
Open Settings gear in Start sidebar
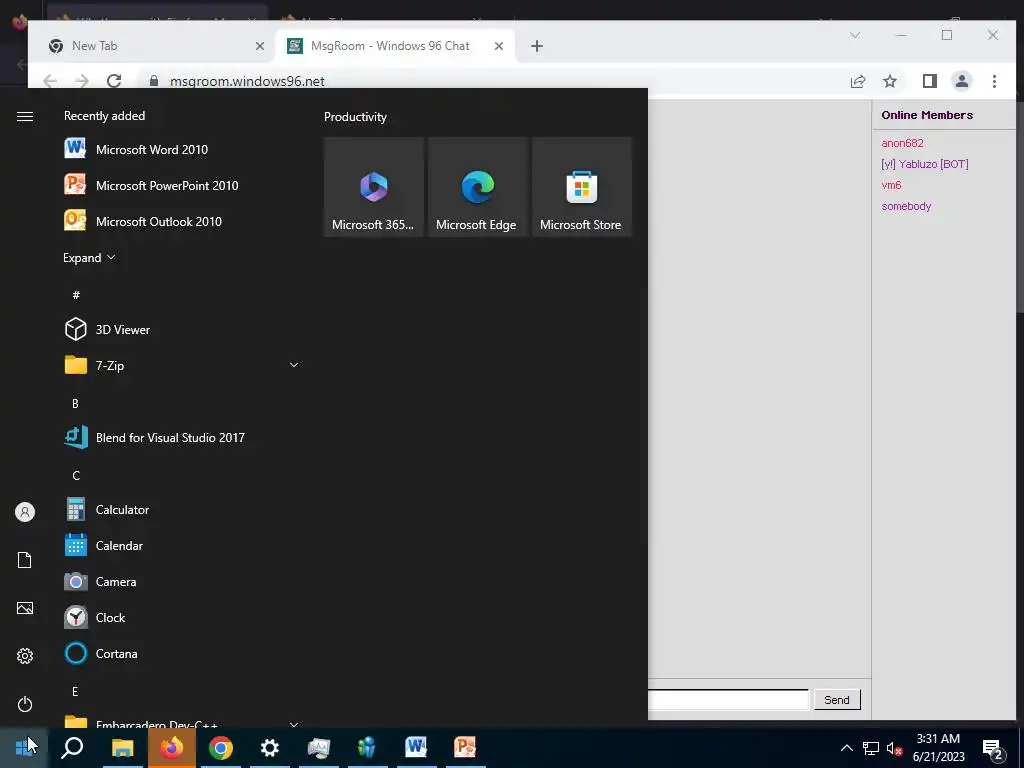click(x=25, y=656)
